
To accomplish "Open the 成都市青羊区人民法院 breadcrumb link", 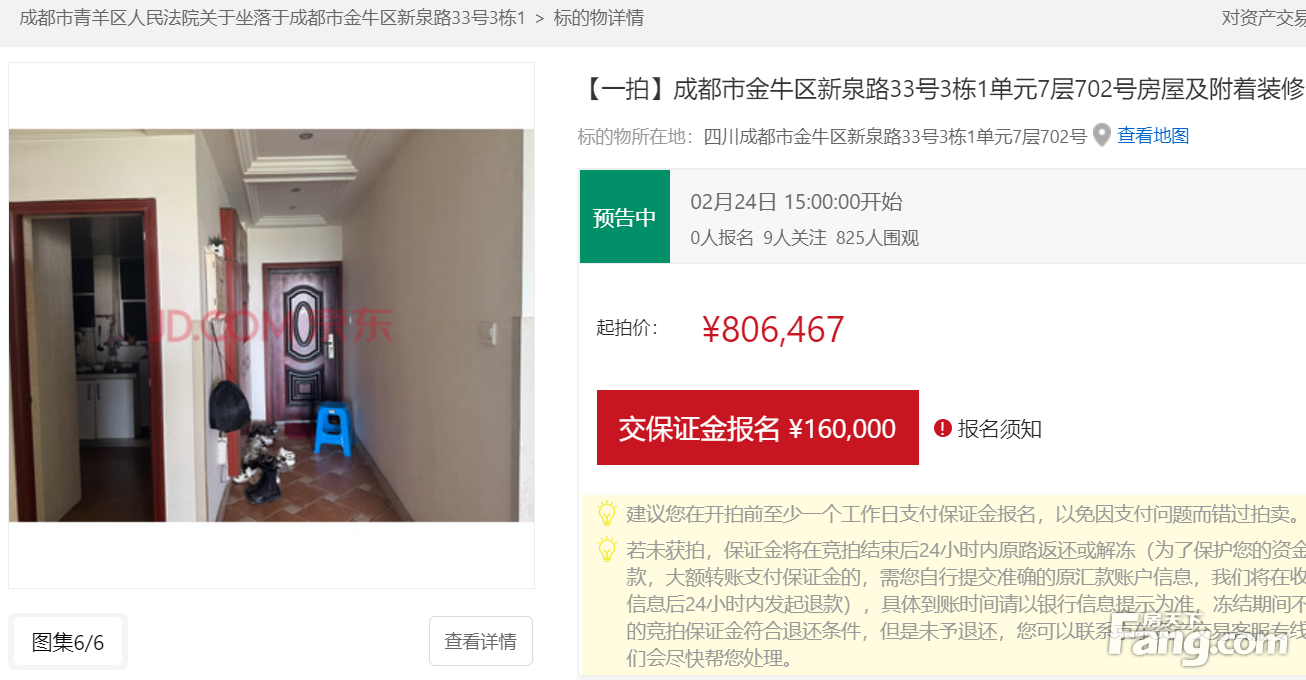I will (272, 18).
